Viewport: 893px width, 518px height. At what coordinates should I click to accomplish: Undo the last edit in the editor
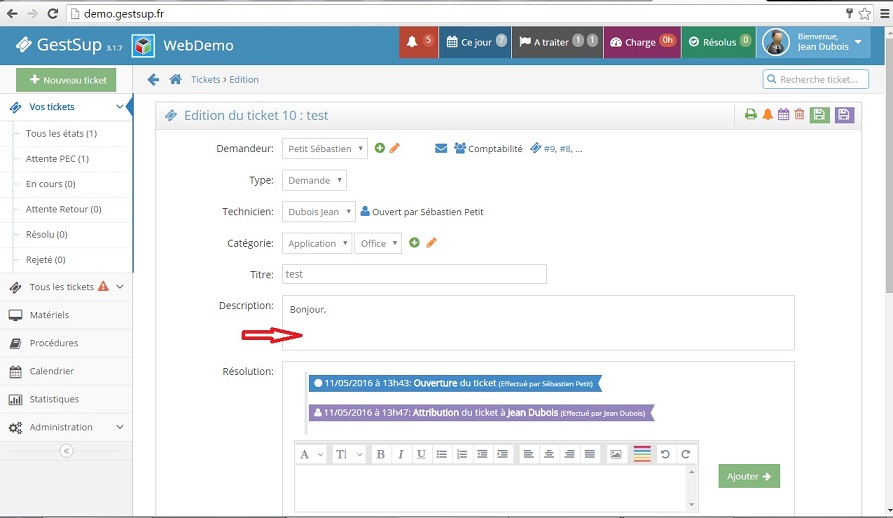[x=665, y=454]
